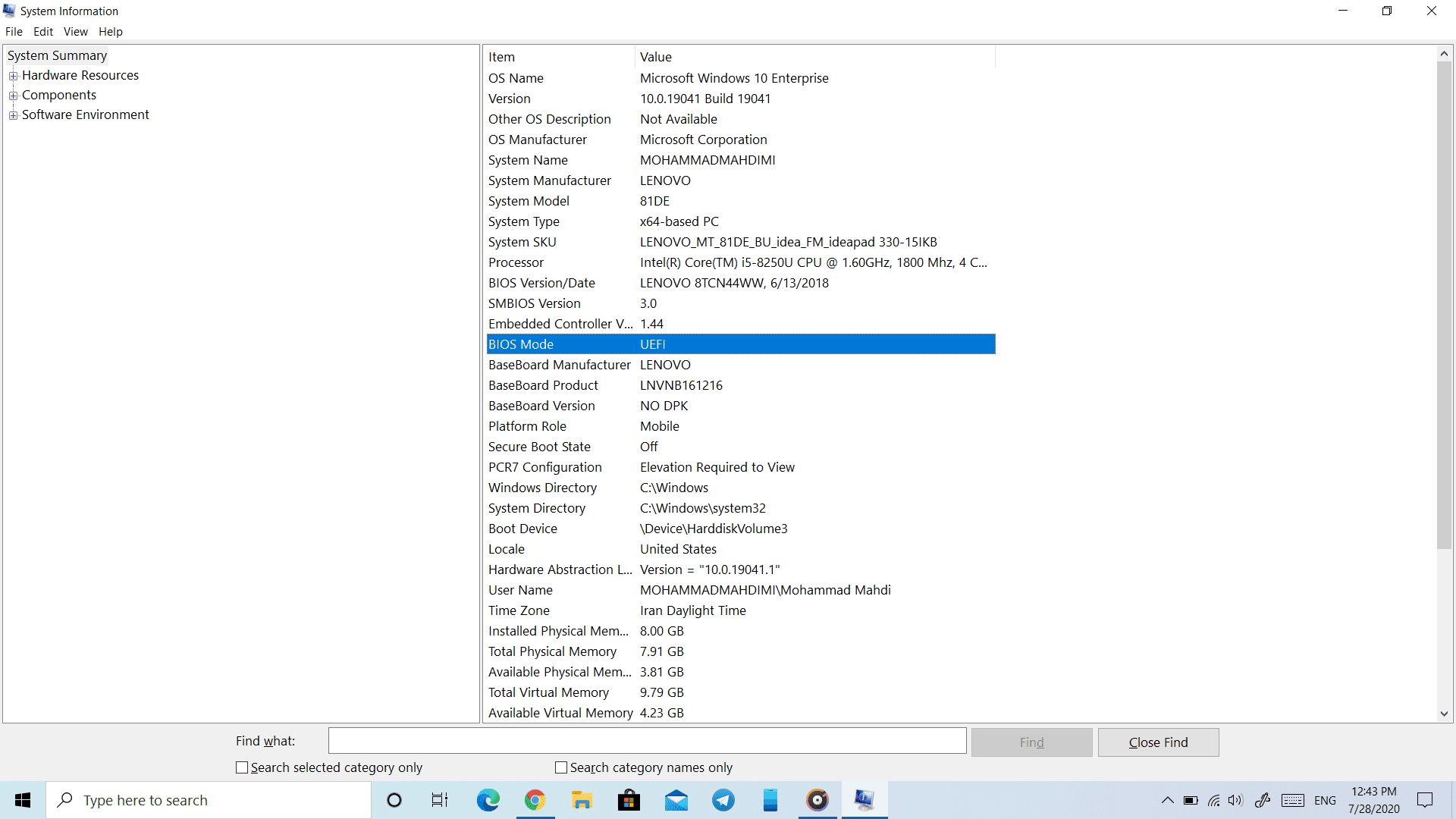Image resolution: width=1456 pixels, height=819 pixels.
Task: Select the OS Name row
Action: coord(740,78)
